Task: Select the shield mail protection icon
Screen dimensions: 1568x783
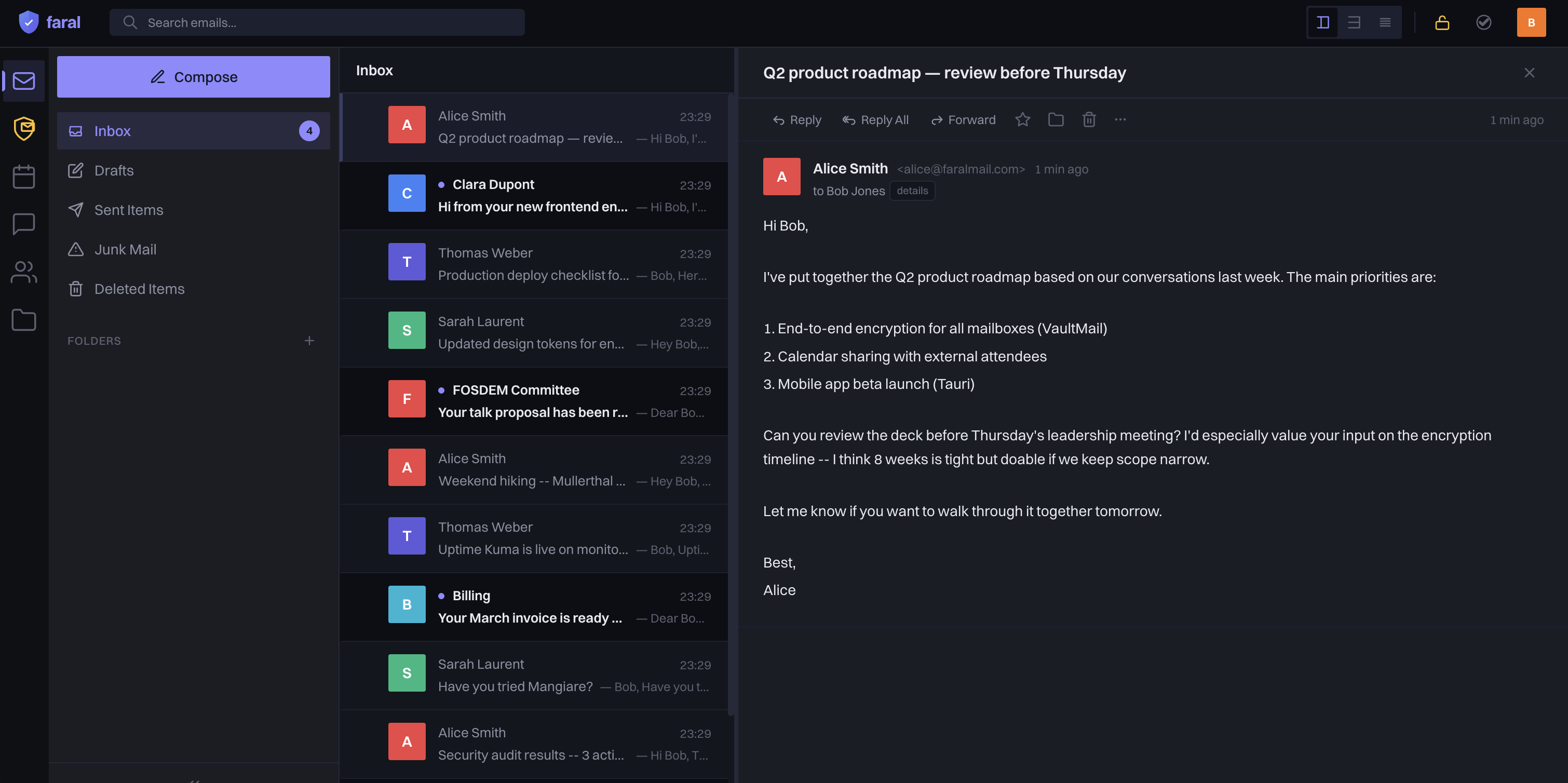Action: click(24, 128)
